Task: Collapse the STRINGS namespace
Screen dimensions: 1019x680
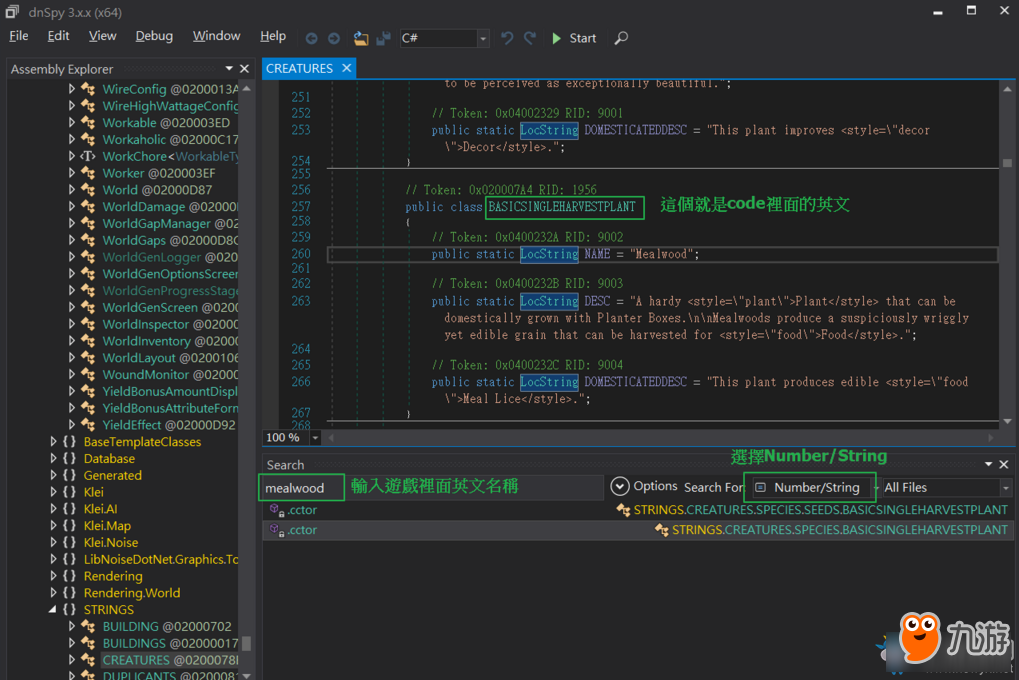Action: pyautogui.click(x=53, y=610)
